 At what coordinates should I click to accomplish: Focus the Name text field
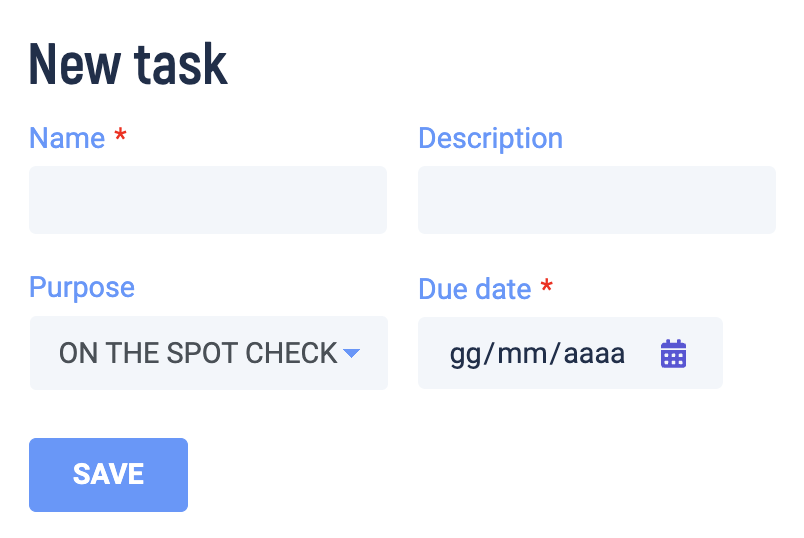coord(208,200)
